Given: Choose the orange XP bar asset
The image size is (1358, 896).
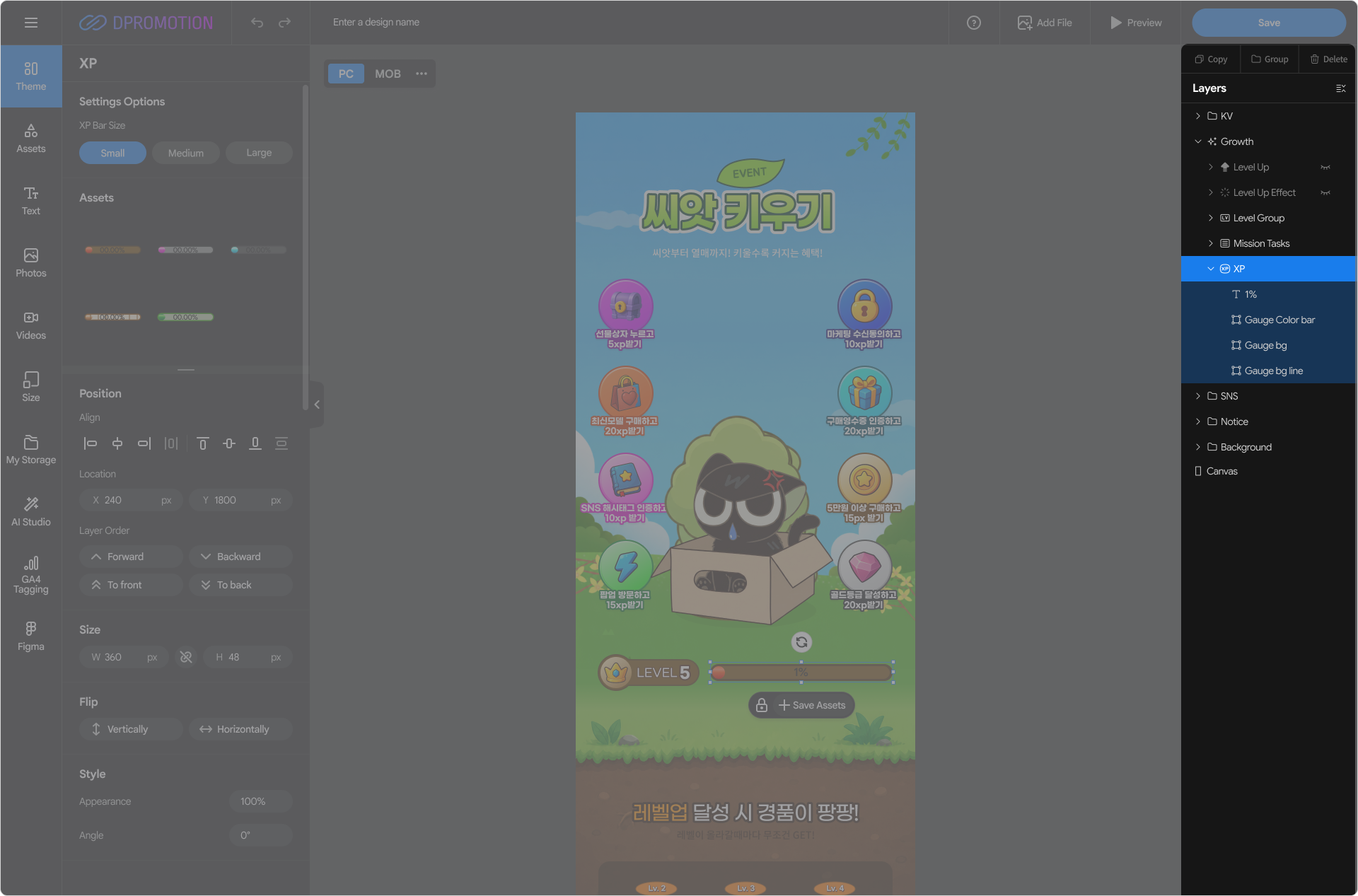Looking at the screenshot, I should tap(112, 250).
